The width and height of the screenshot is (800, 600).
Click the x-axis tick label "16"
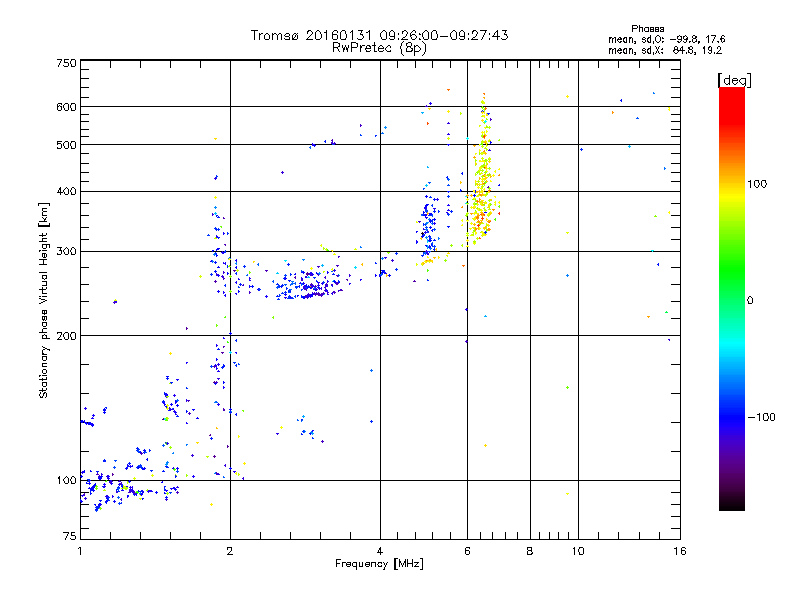(680, 551)
